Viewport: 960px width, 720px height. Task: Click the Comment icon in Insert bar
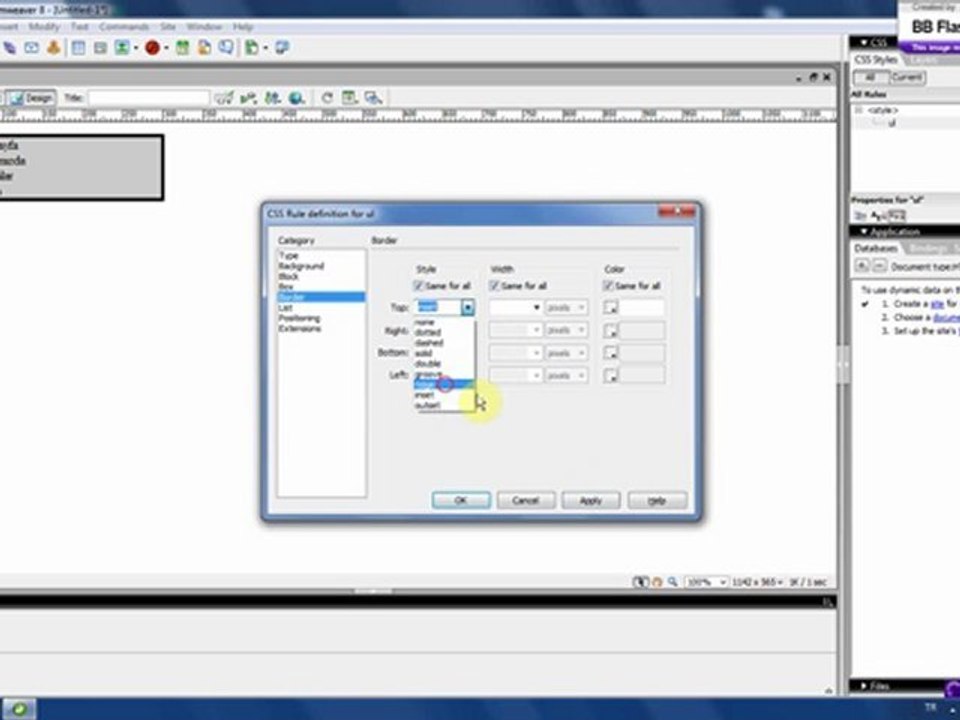coord(226,48)
